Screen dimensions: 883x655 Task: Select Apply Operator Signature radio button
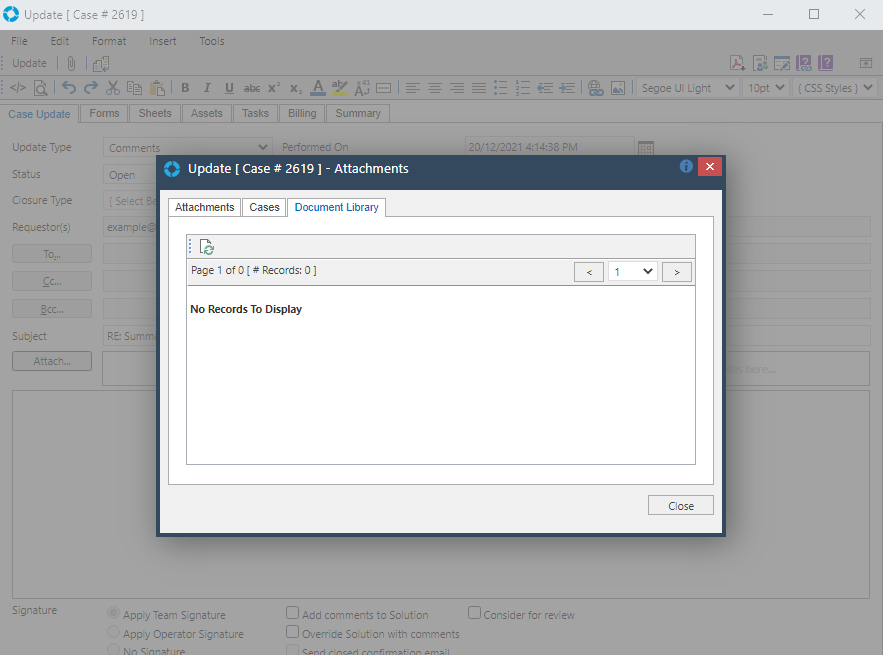click(x=113, y=633)
